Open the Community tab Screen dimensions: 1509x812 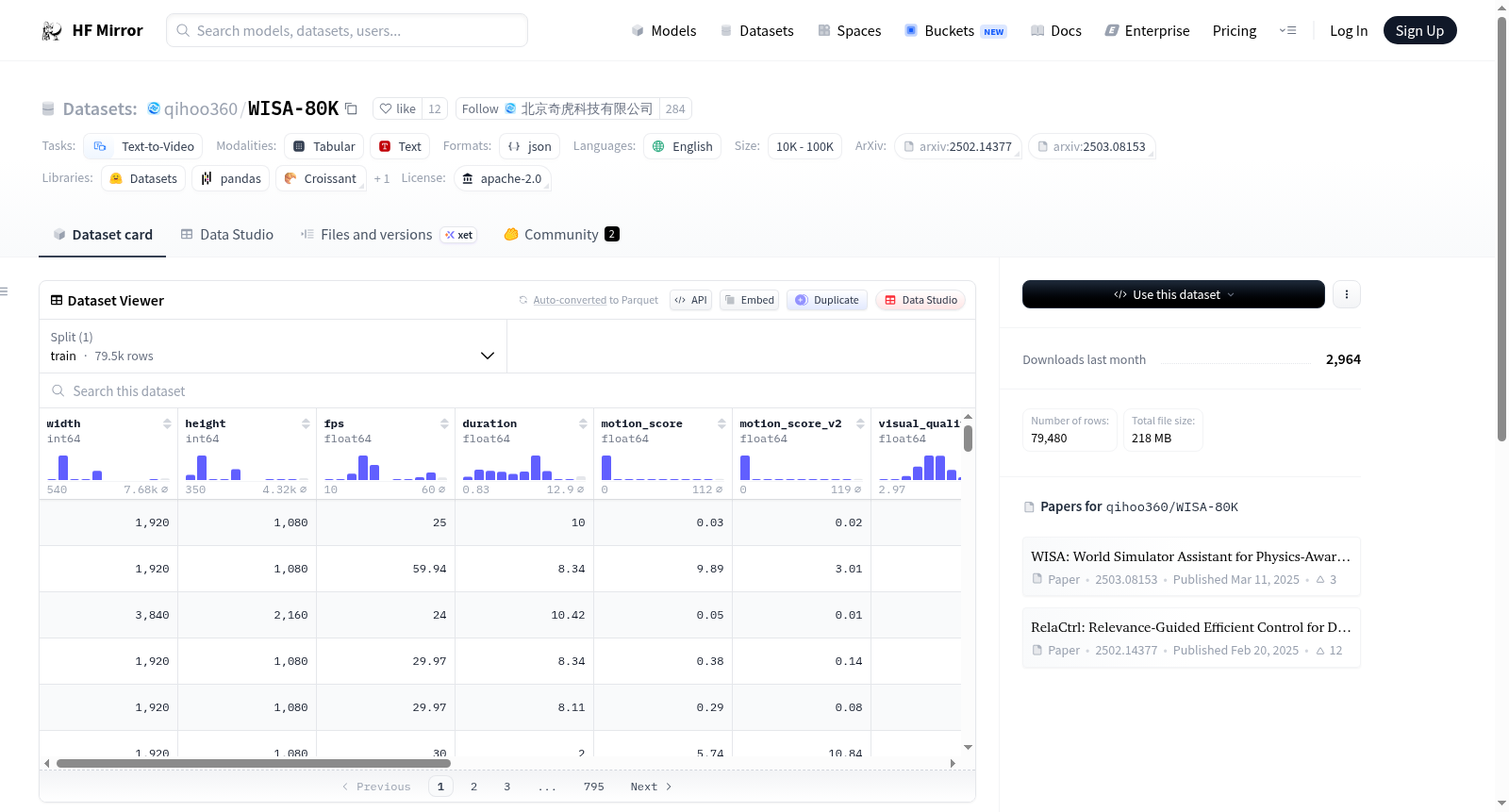coord(561,235)
